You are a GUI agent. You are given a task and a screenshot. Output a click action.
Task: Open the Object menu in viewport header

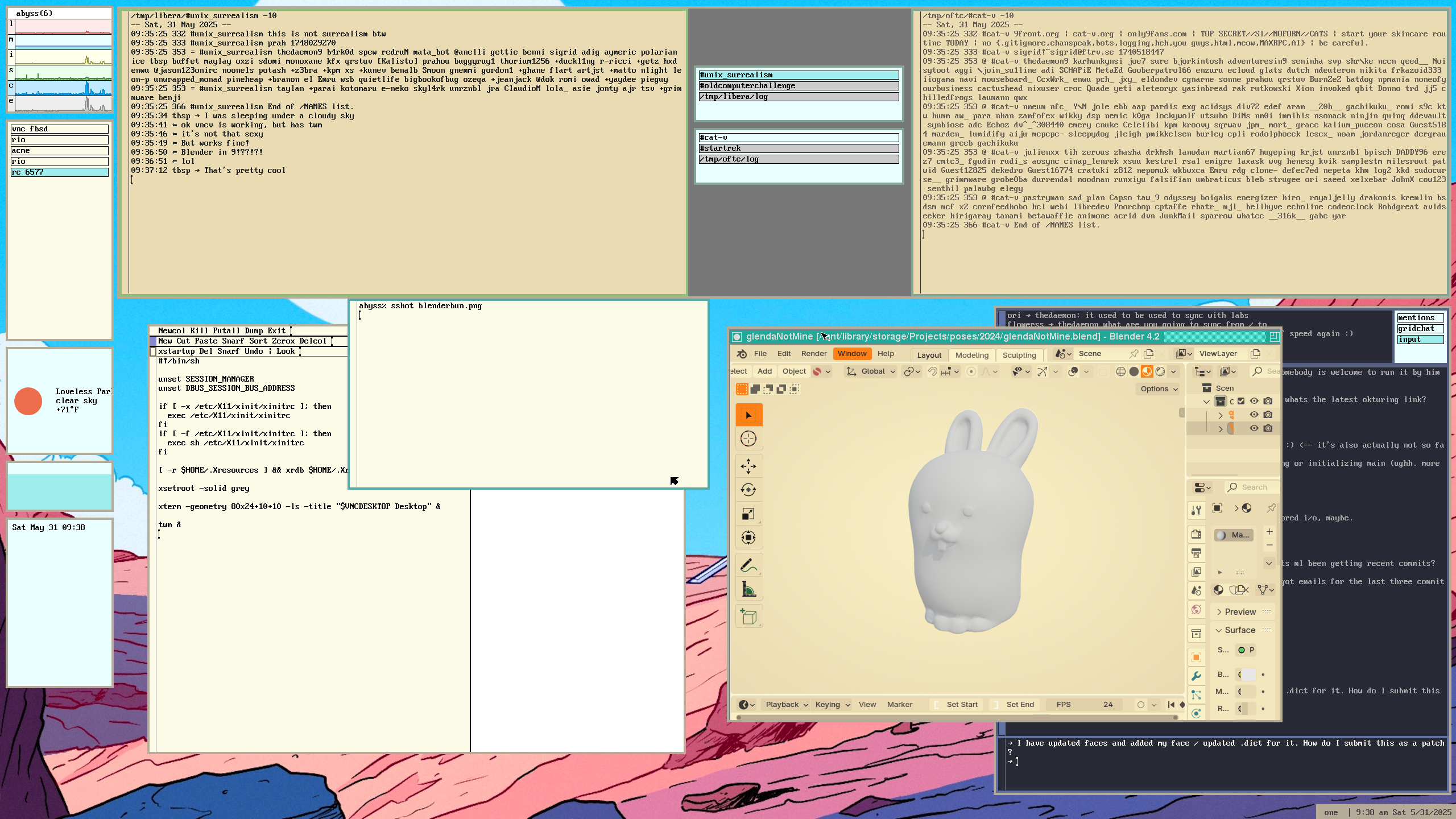(794, 371)
